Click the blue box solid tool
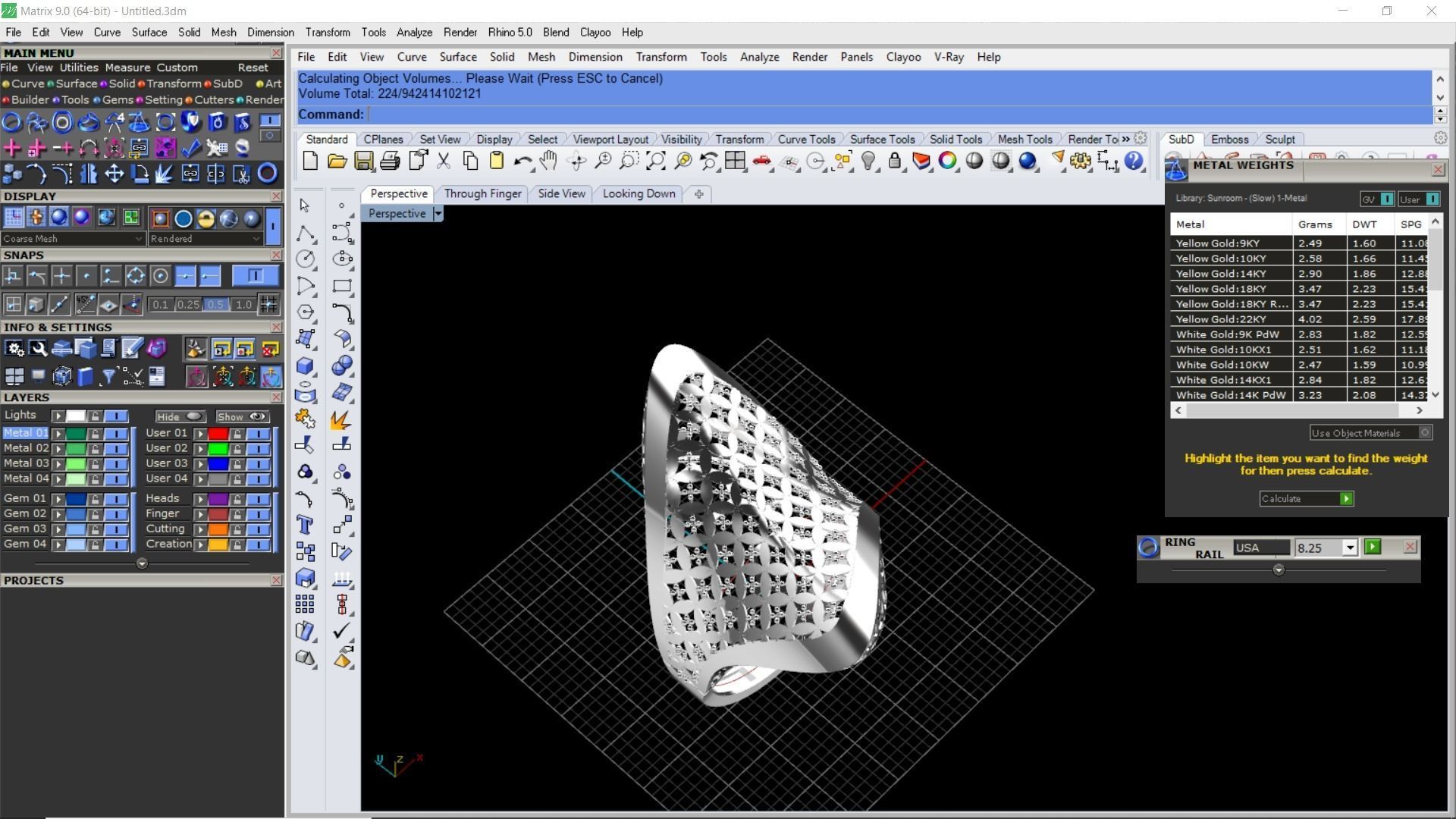This screenshot has width=1456, height=819. [305, 366]
